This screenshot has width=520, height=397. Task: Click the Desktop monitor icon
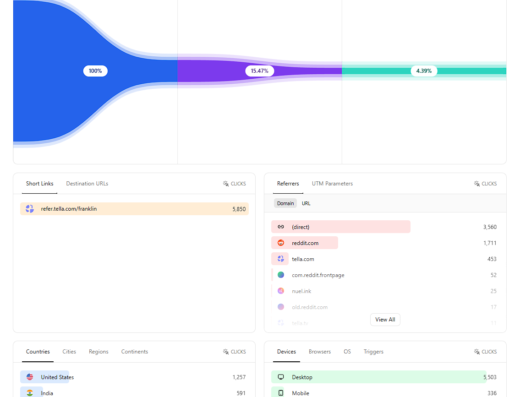tap(281, 377)
